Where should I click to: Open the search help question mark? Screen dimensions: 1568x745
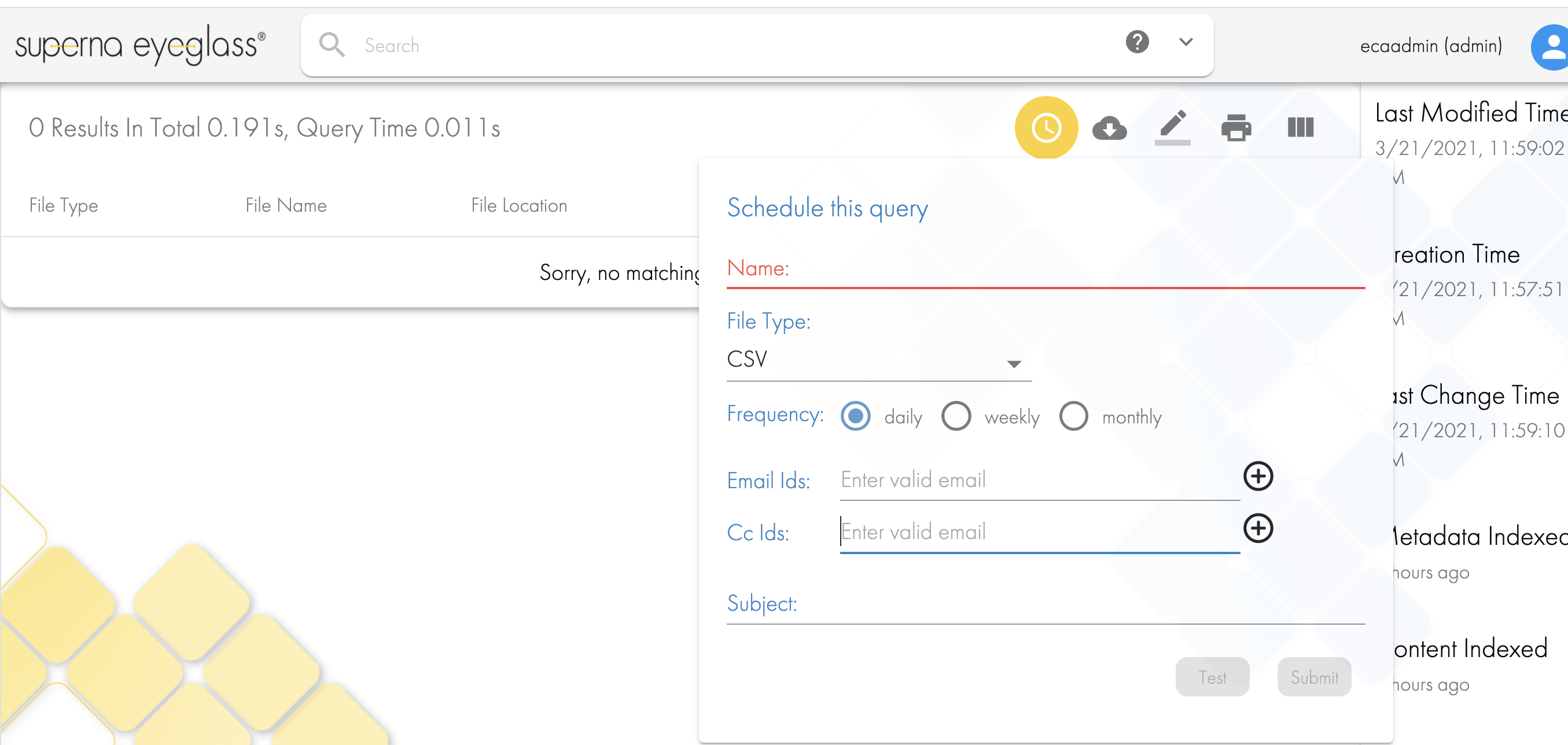pyautogui.click(x=1136, y=42)
